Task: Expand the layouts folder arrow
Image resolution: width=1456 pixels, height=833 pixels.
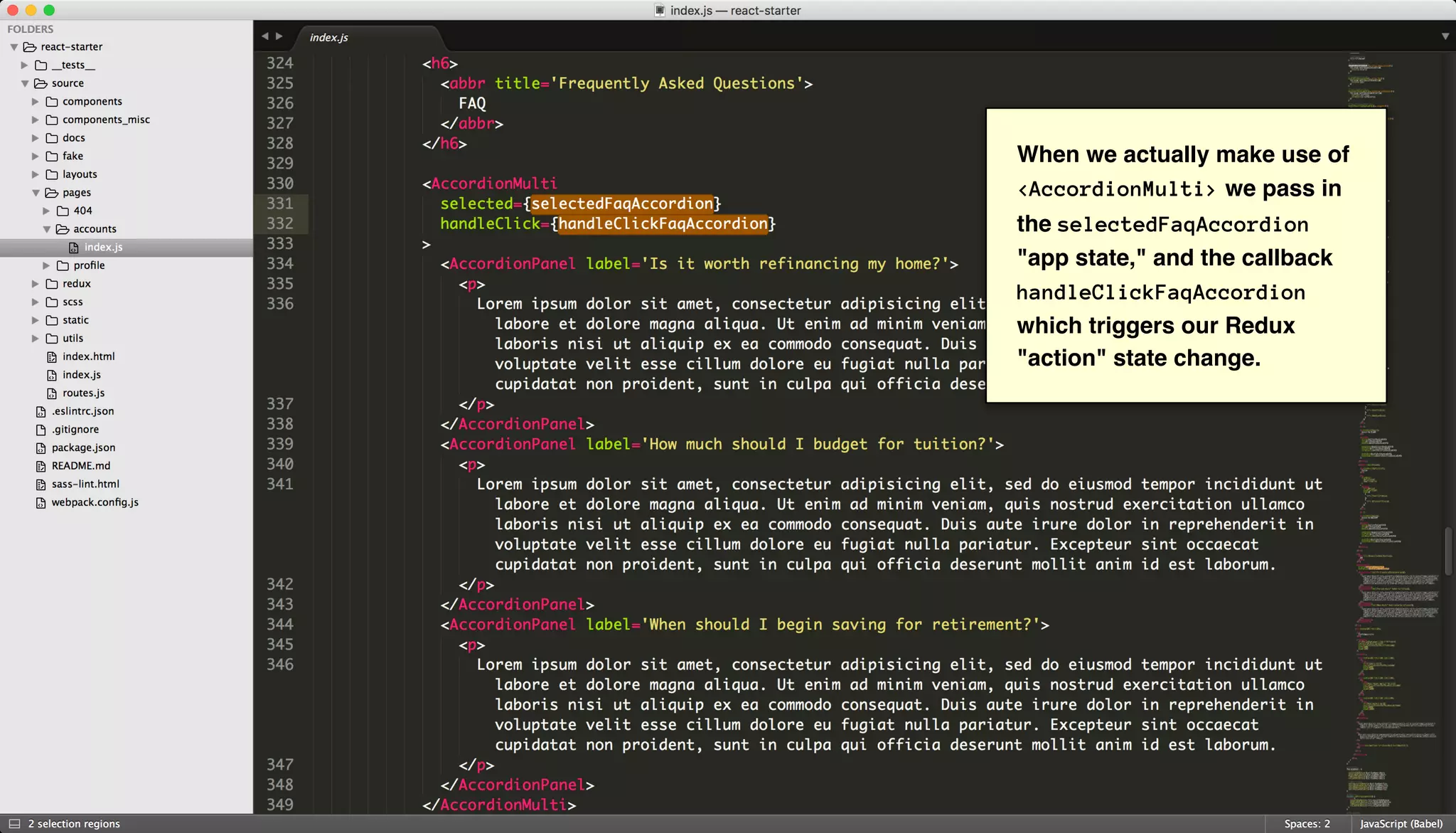Action: (36, 174)
